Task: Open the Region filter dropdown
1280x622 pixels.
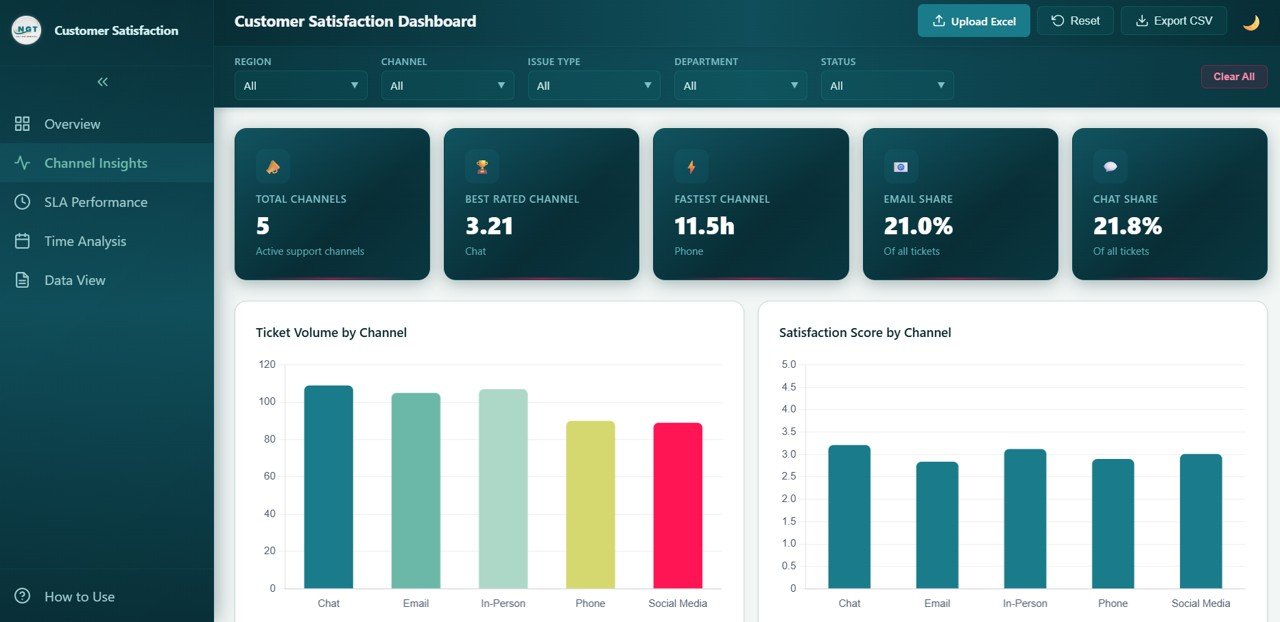Action: 300,85
